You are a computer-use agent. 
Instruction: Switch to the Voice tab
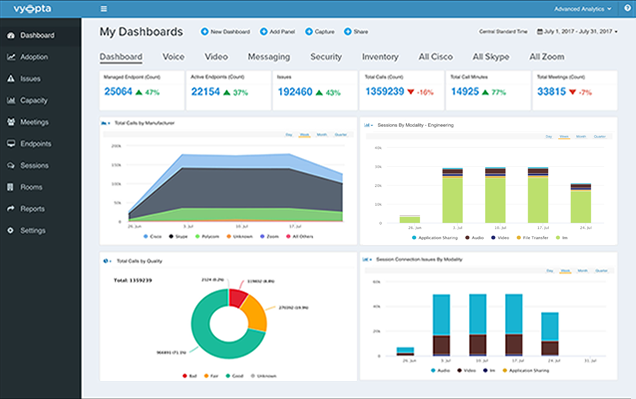173,57
